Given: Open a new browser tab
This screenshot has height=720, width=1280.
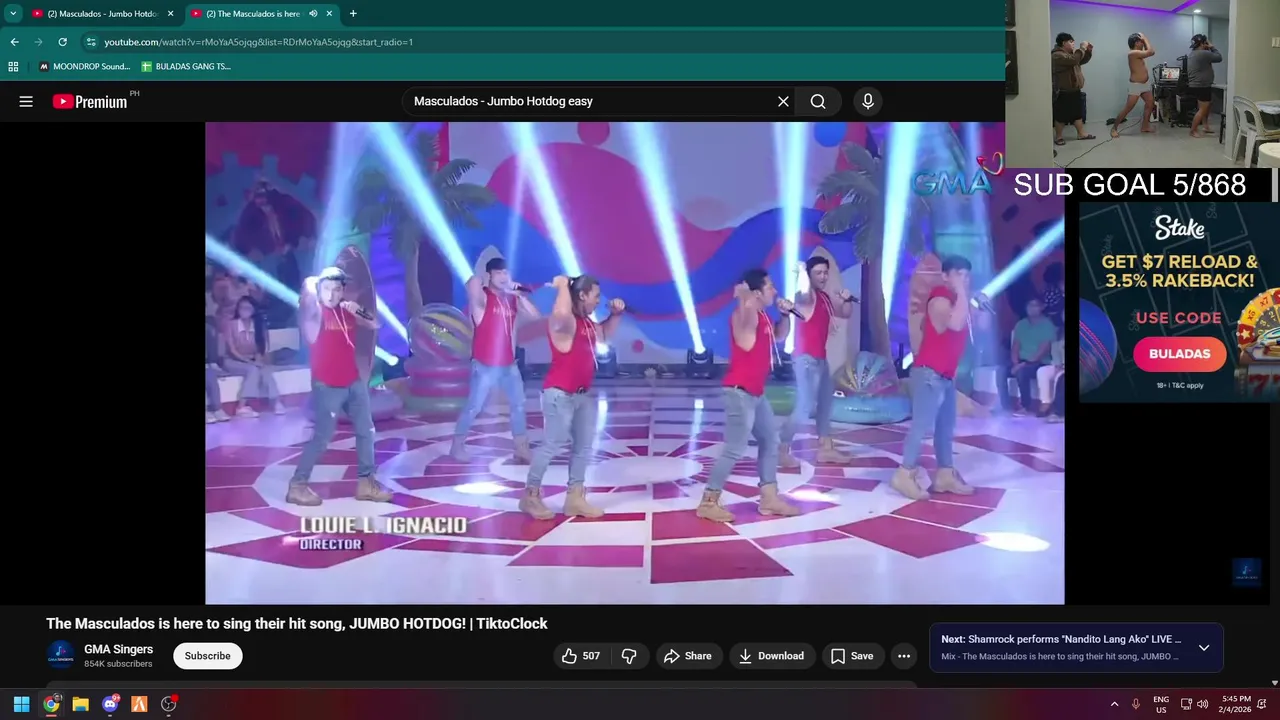Looking at the screenshot, I should (353, 14).
